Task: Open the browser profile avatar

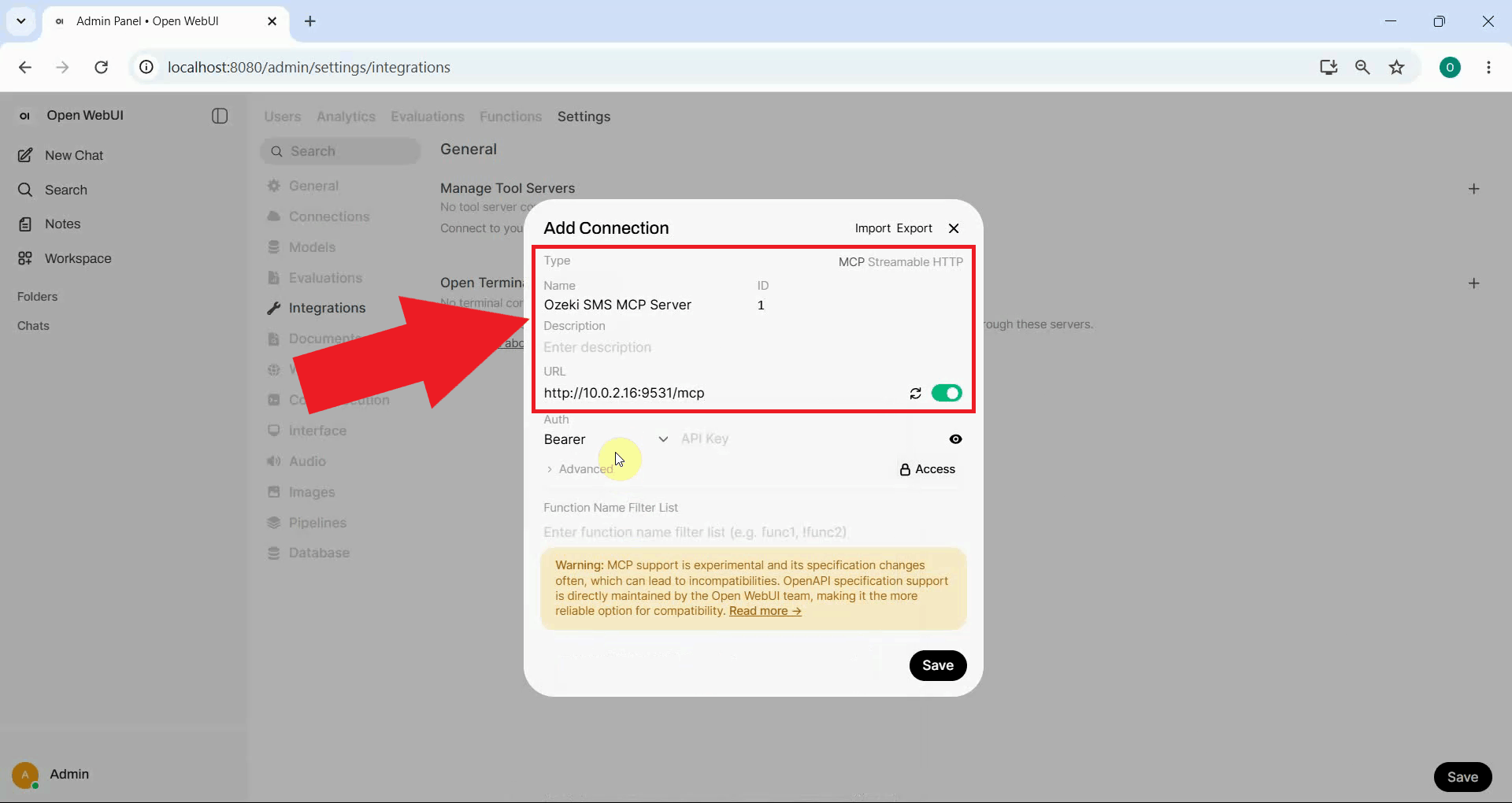Action: [1450, 68]
